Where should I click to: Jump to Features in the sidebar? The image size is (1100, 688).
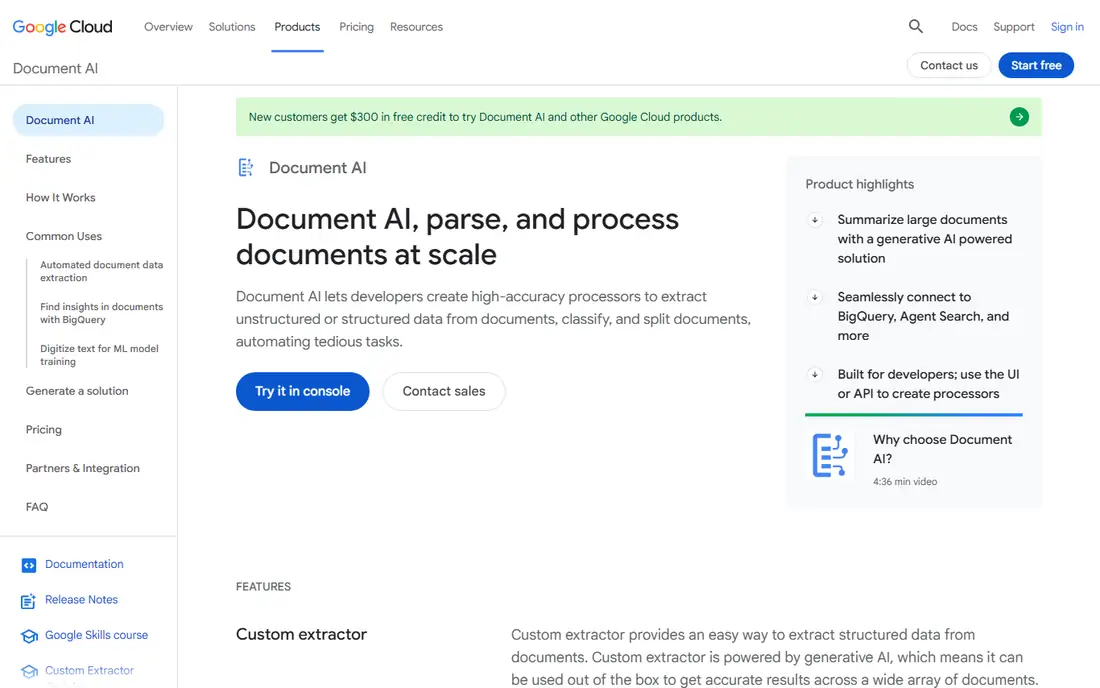(x=48, y=159)
